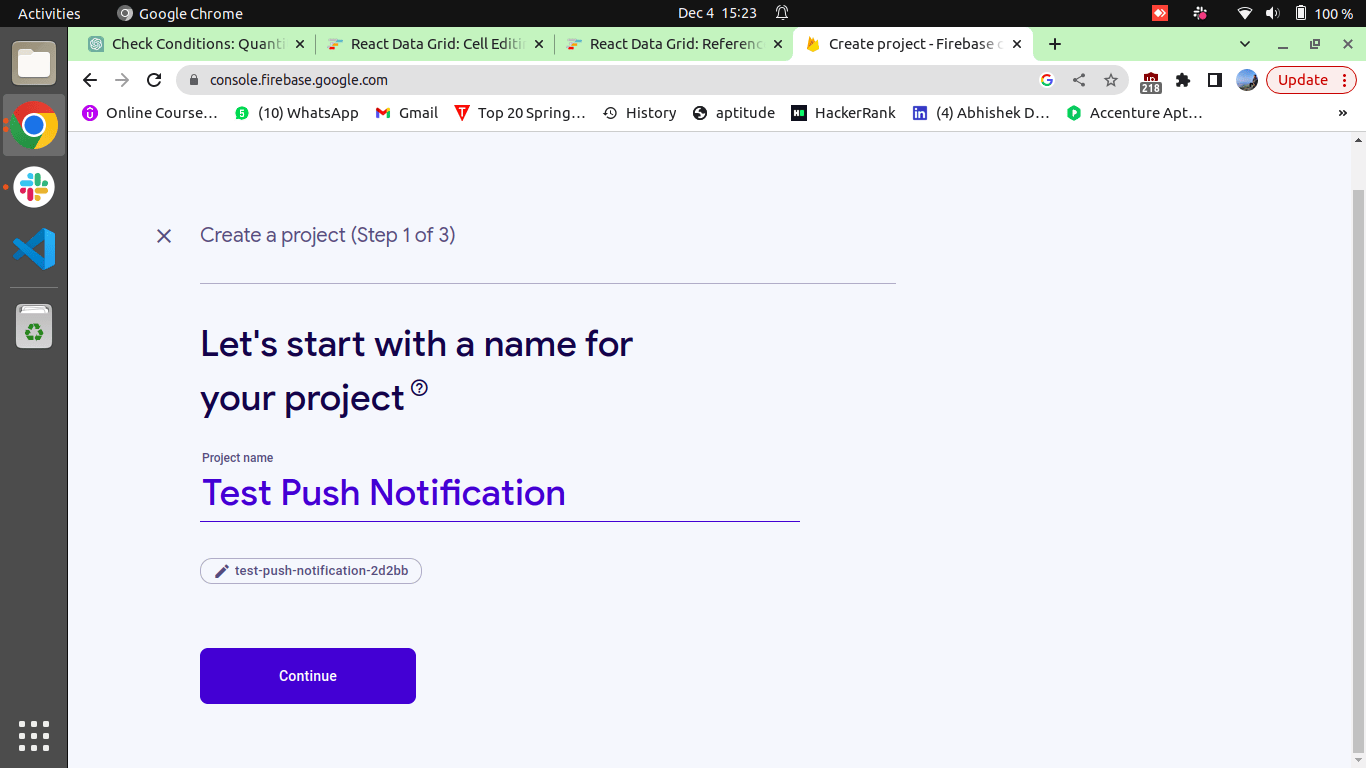Launch VS Code from the dock
1366x768 pixels.
(x=33, y=249)
